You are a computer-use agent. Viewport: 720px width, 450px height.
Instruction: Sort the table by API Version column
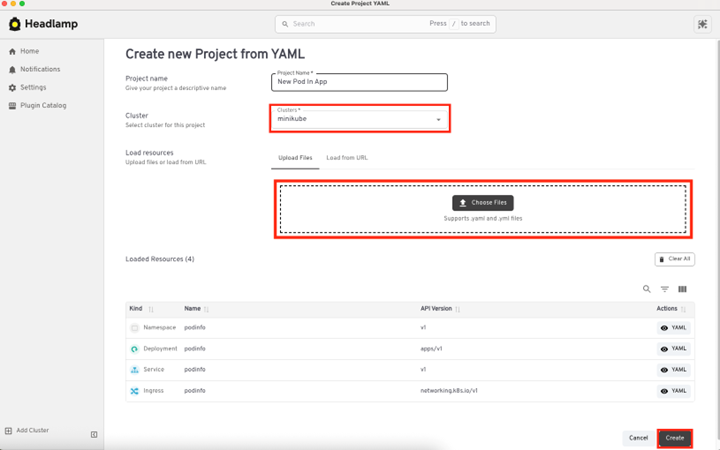[x=458, y=309]
